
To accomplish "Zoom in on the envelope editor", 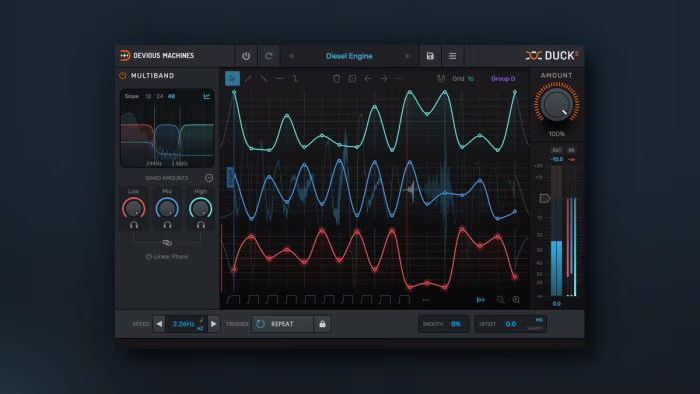I will pos(516,300).
